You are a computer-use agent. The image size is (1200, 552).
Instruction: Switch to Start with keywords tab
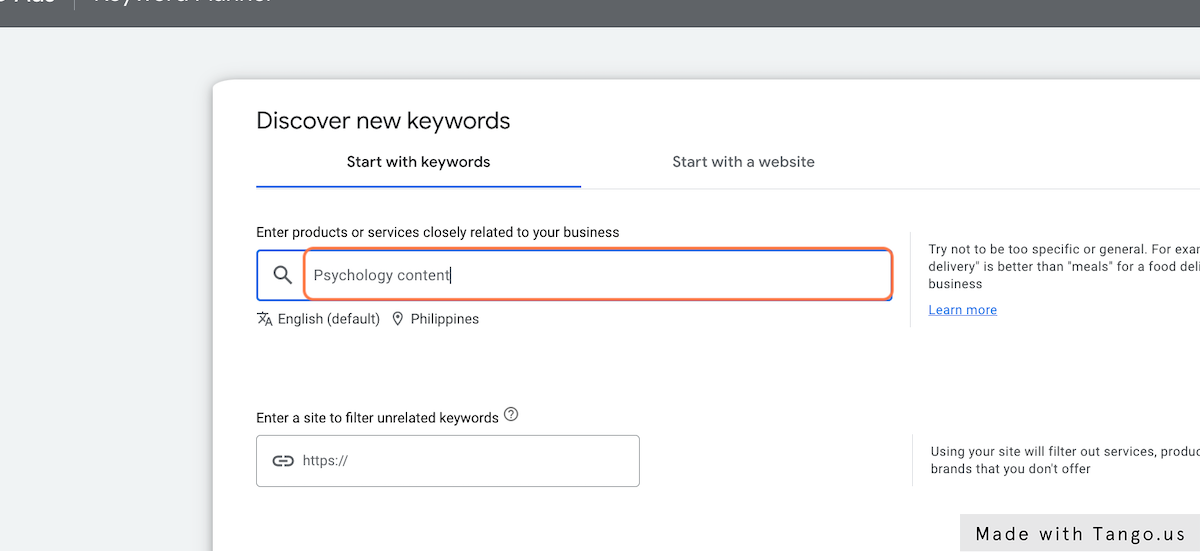point(418,162)
